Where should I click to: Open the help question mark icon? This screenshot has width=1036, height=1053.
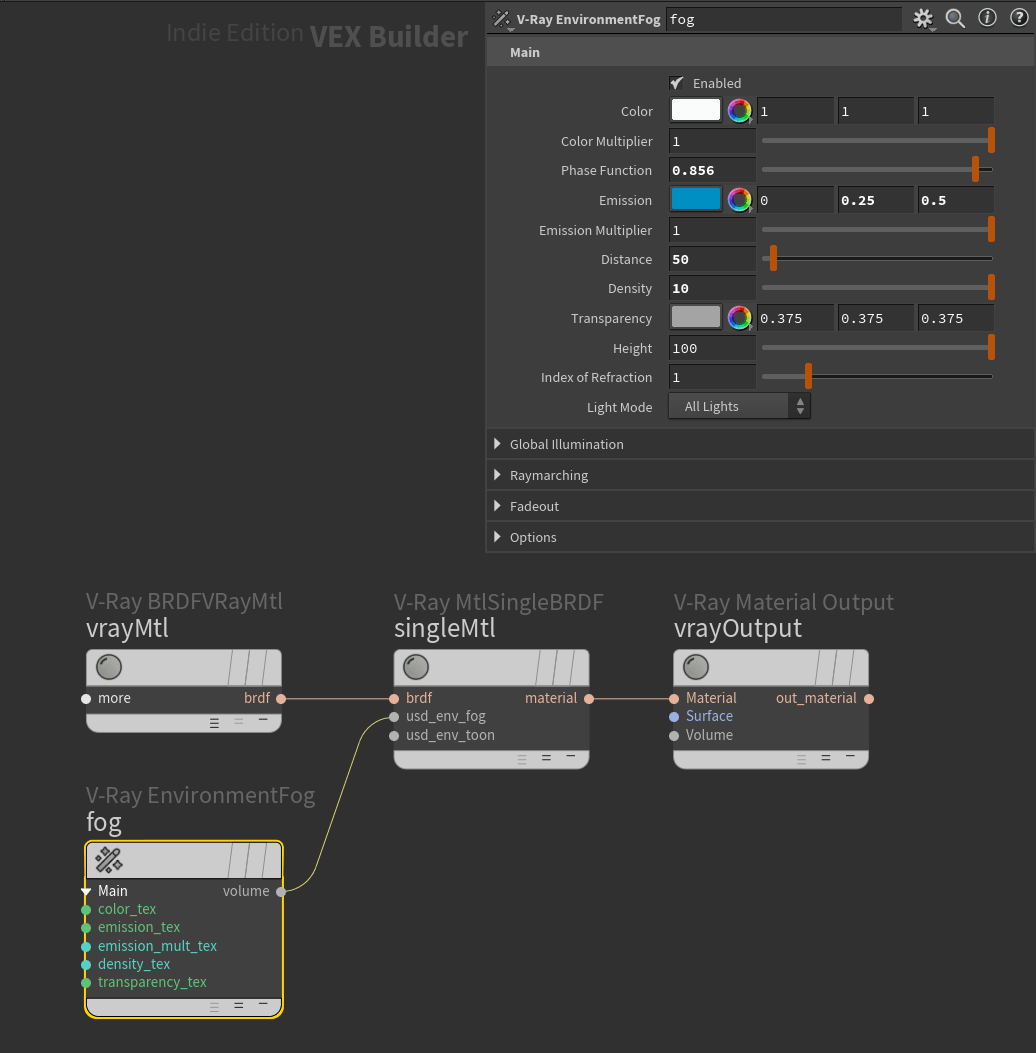pyautogui.click(x=1019, y=18)
